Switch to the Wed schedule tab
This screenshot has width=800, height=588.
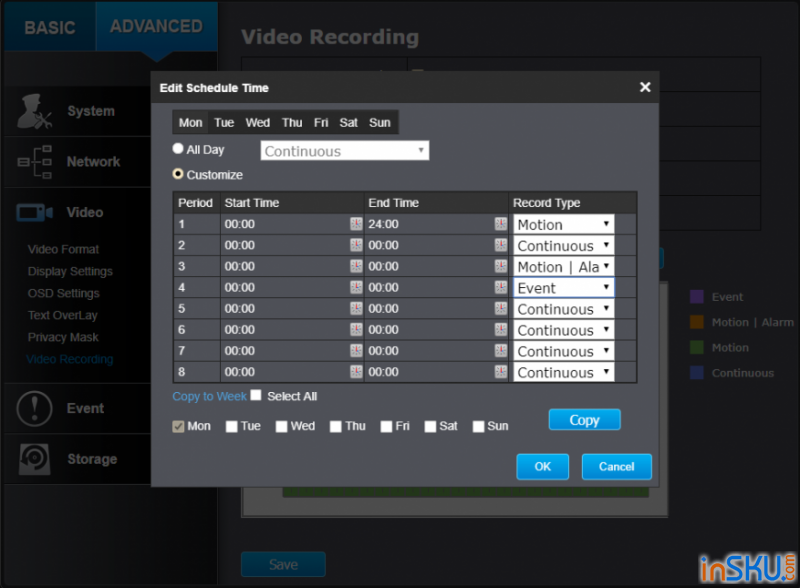click(x=258, y=122)
